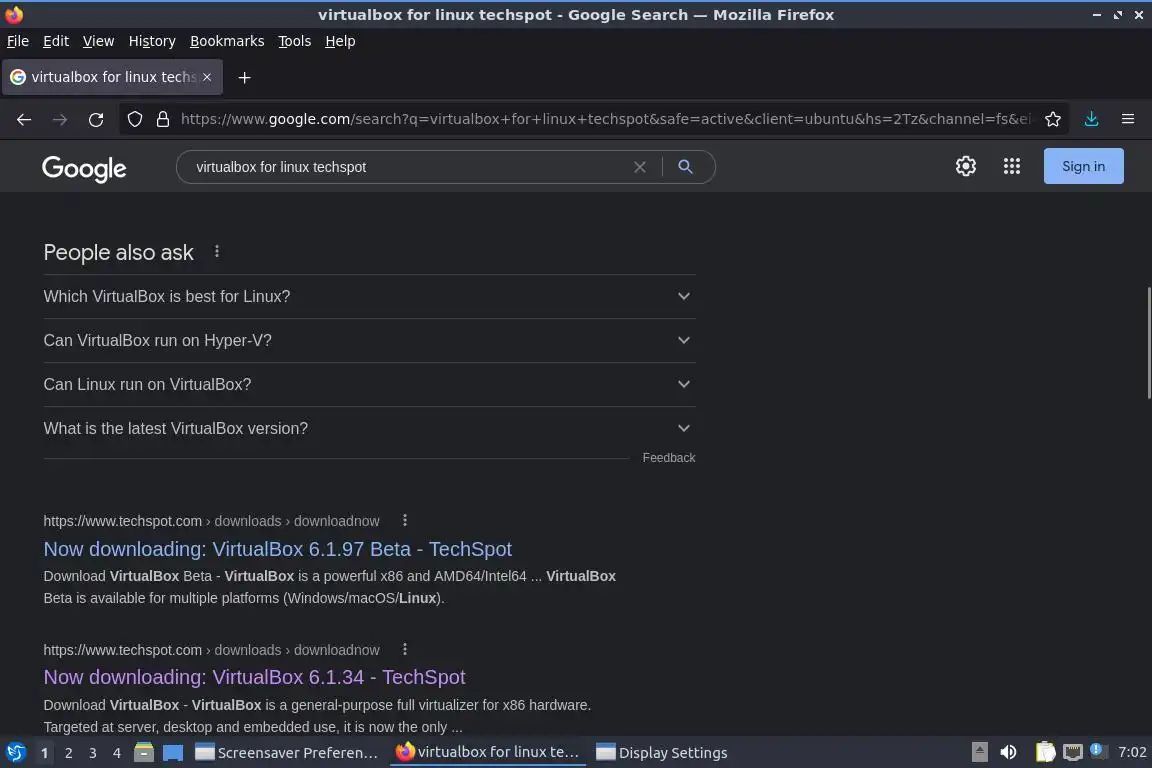Screen dimensions: 1152x768
Task: Go back to the previous page
Action: [x=24, y=119]
